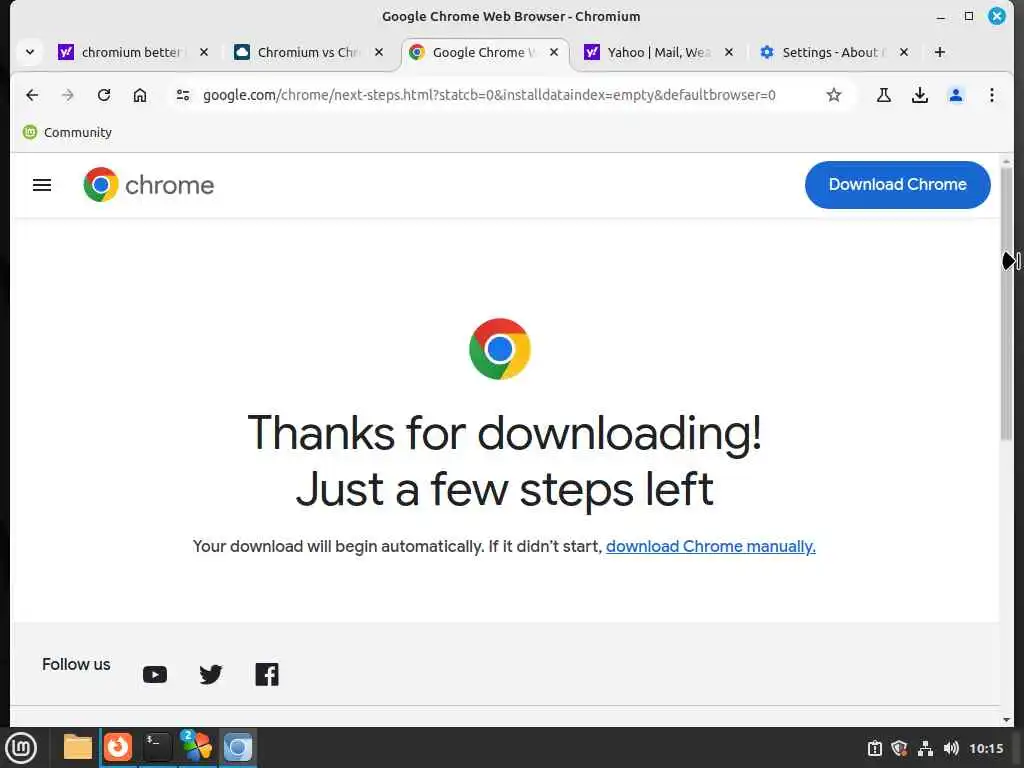Show the downloads list
Screen dimensions: 1024x768
920,95
